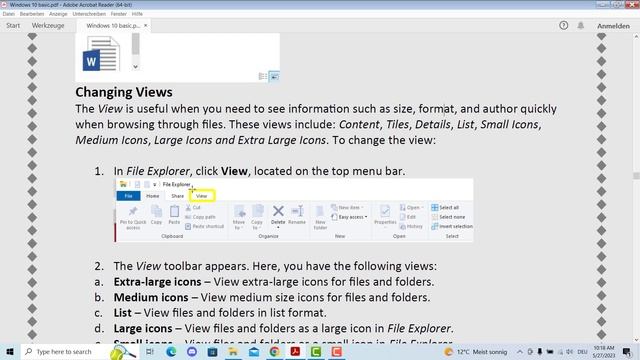
Task: Expand the hidden system tray icons chevron
Action: 520,351
